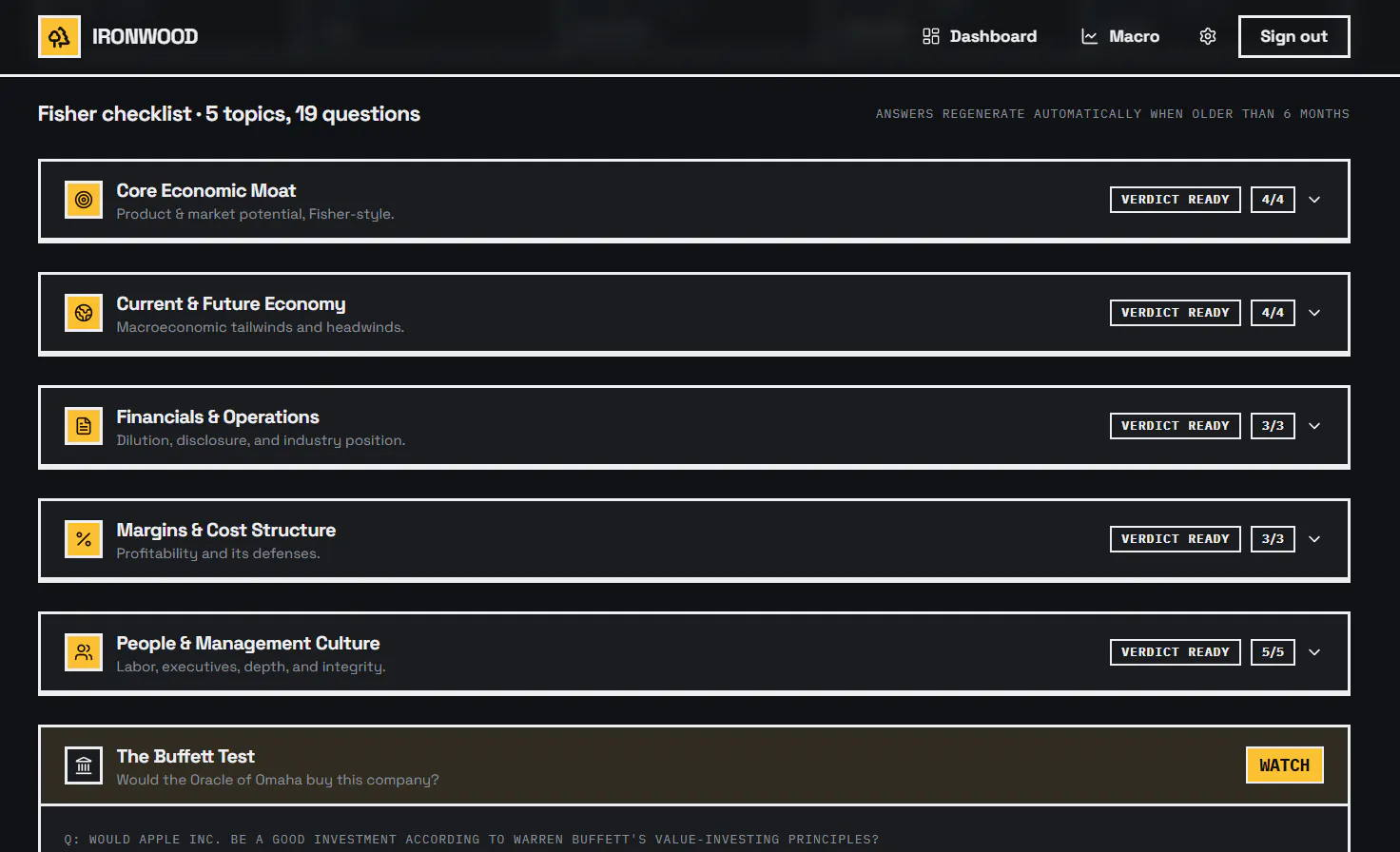Click the 4/4 count on Core Economic Moat
Screen dimensions: 1400x852
tap(1273, 200)
